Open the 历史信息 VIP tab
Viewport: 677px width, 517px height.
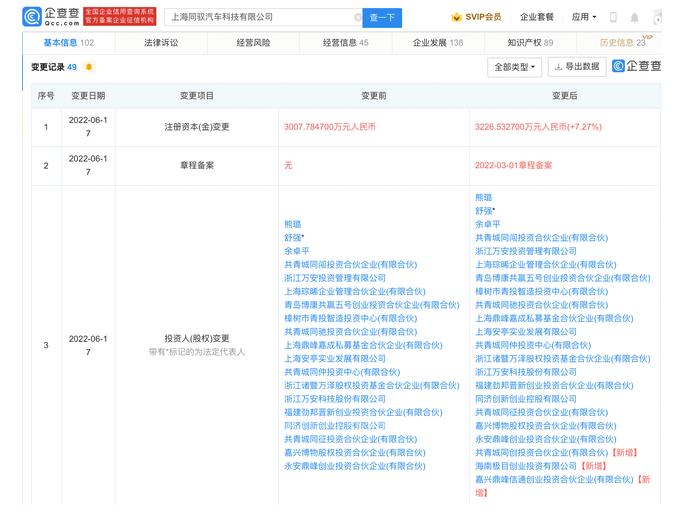tap(622, 43)
